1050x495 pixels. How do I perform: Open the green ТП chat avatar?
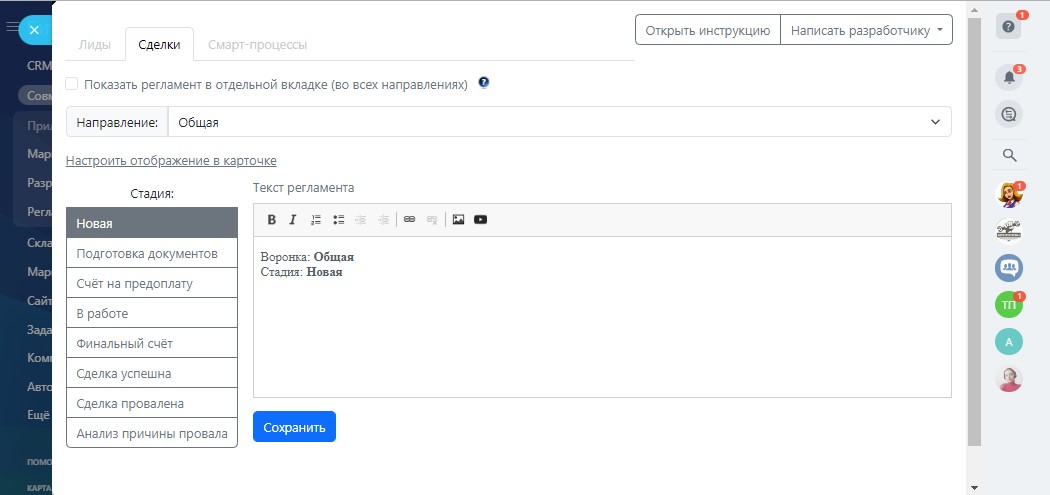(x=1008, y=305)
